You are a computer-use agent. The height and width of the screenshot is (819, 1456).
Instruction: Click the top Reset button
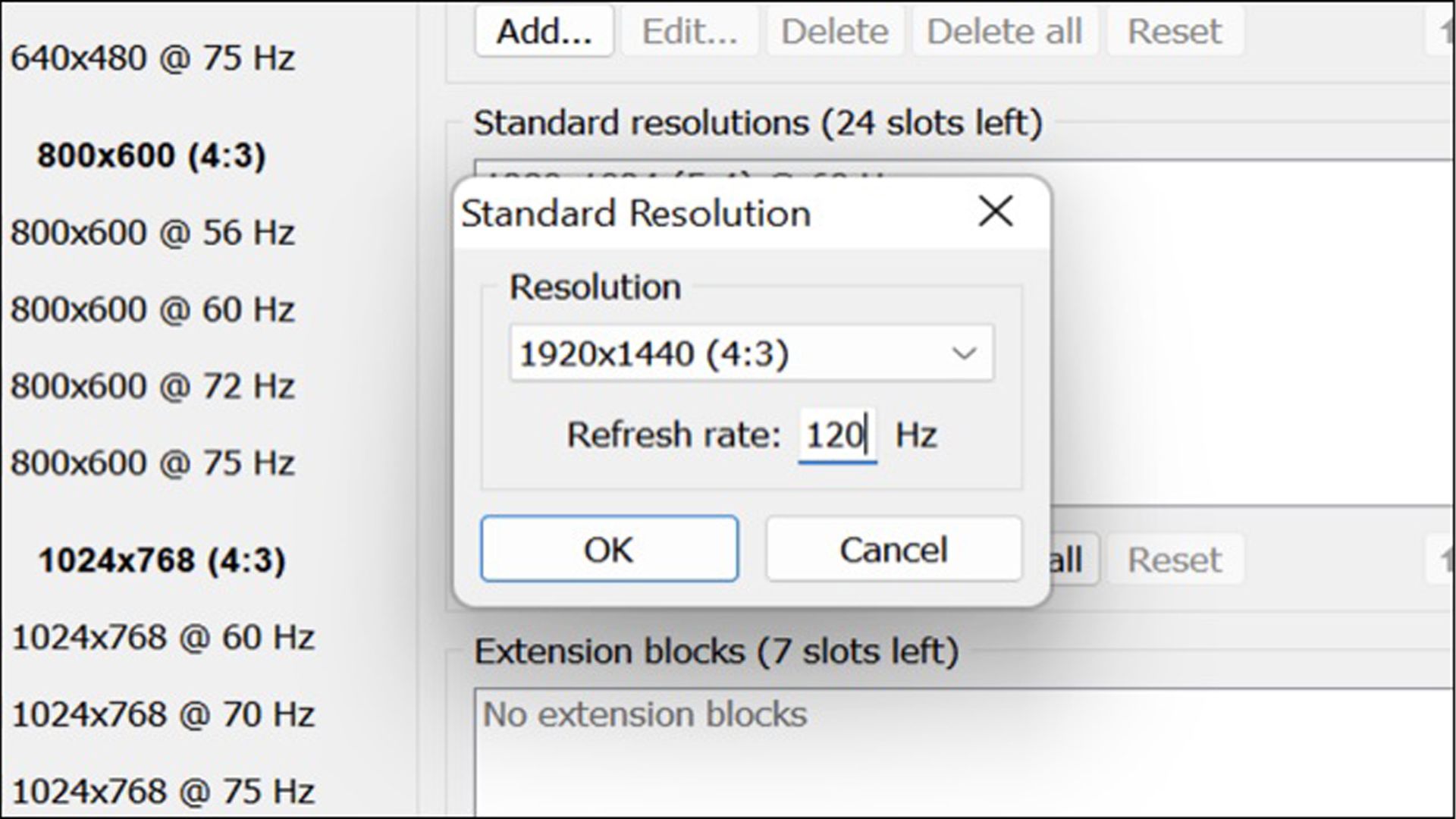pos(1174,31)
